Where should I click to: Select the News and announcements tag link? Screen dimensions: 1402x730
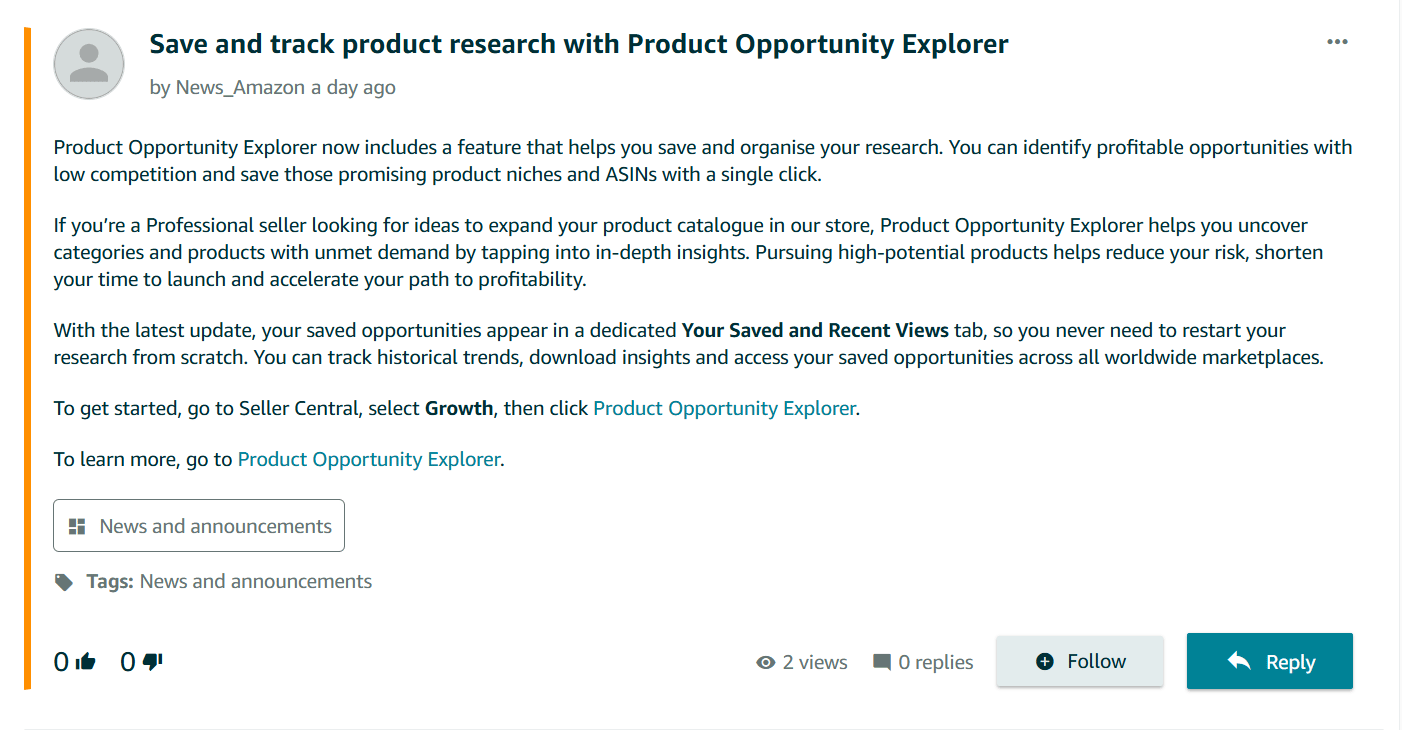(x=256, y=581)
